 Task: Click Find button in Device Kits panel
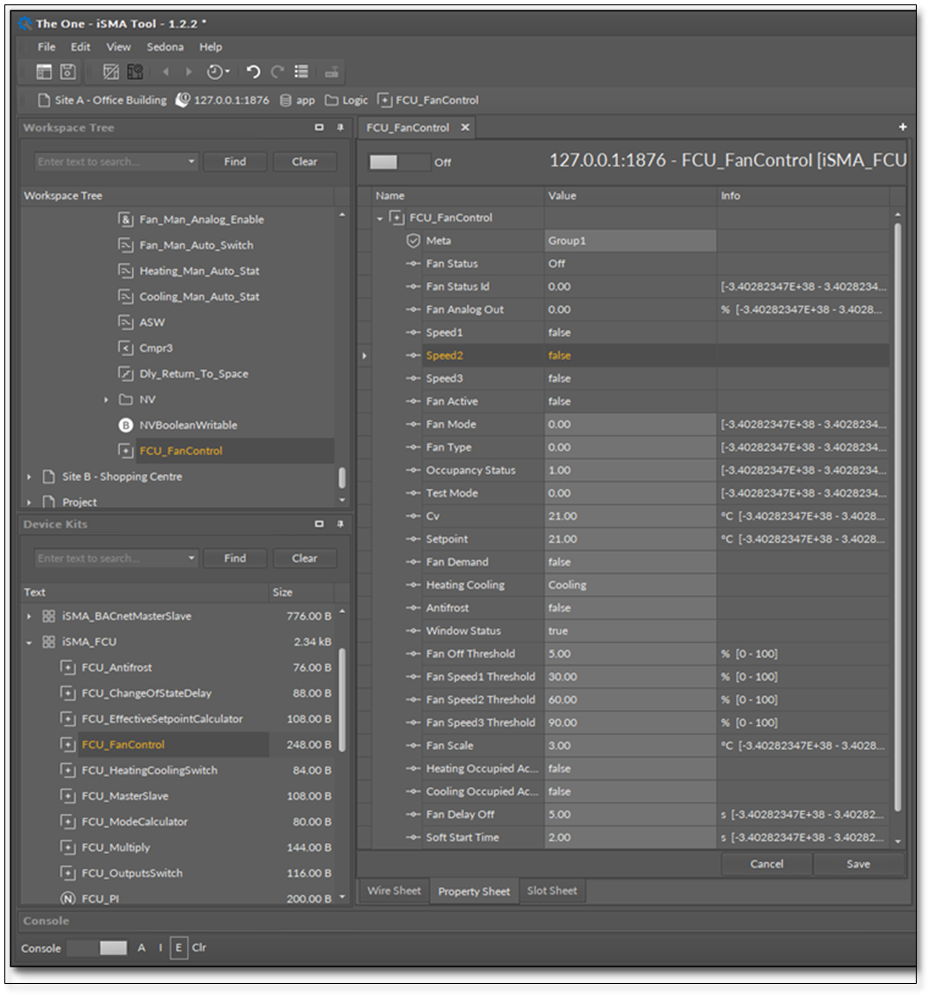[x=235, y=559]
